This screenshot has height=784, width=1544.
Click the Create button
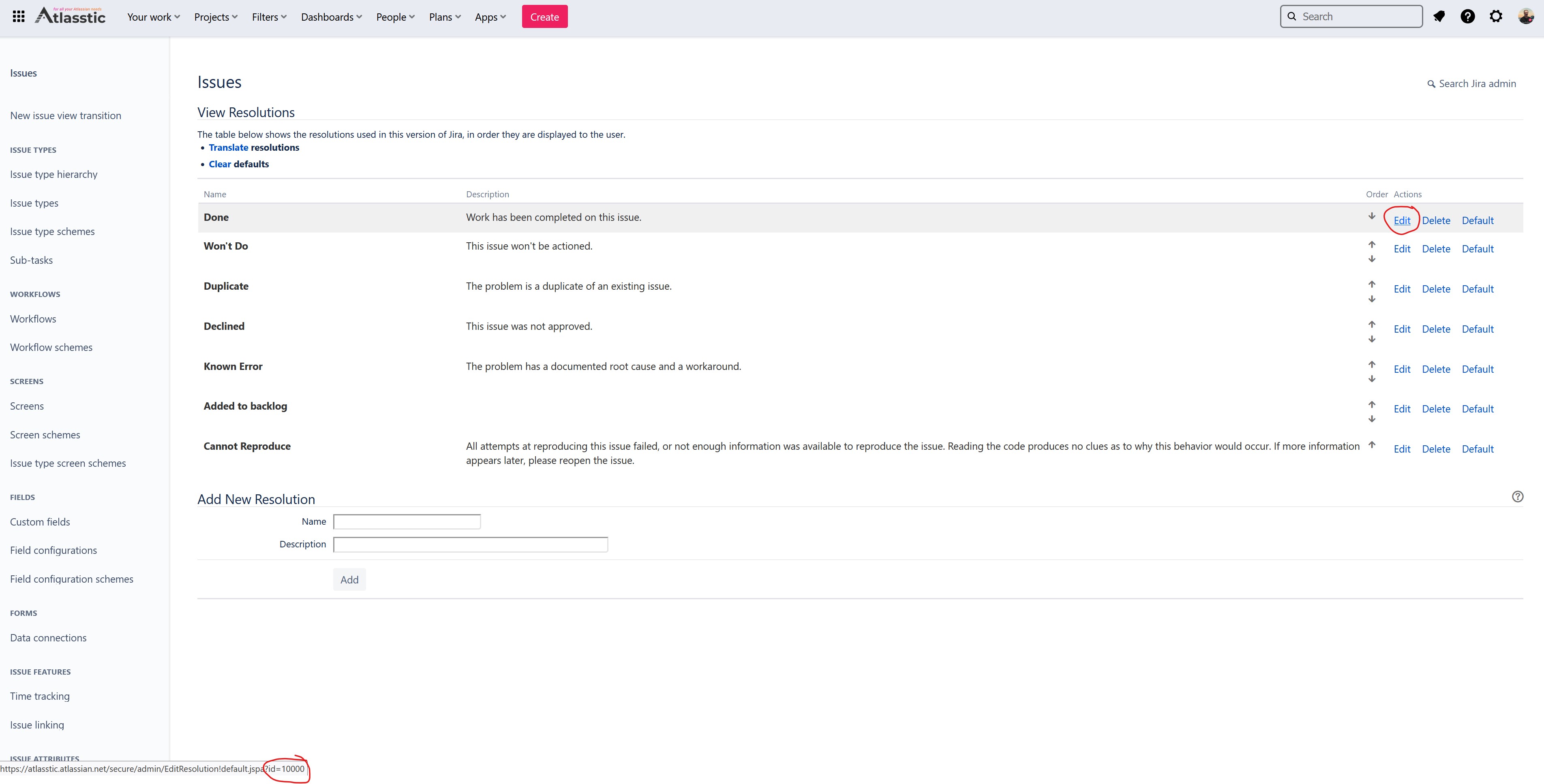pyautogui.click(x=544, y=16)
